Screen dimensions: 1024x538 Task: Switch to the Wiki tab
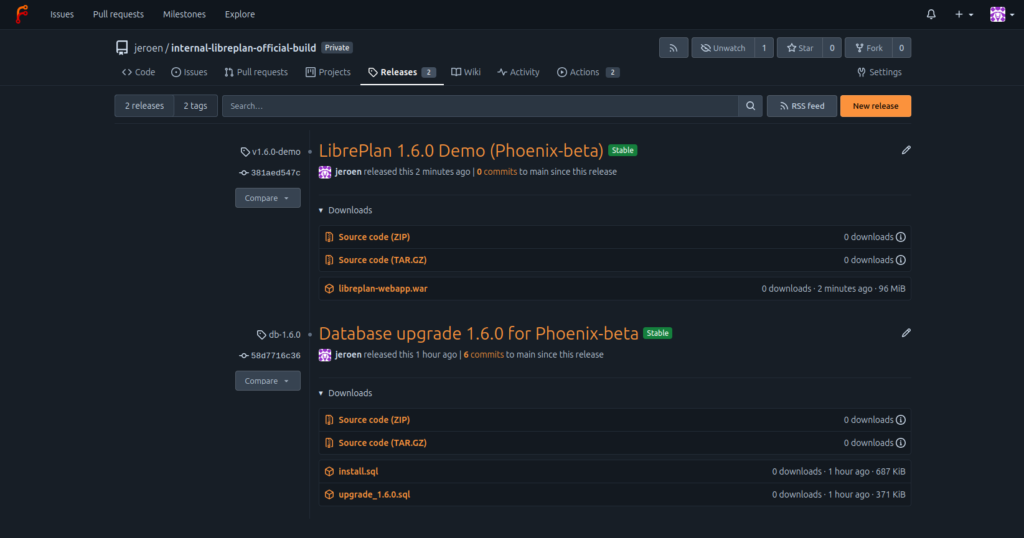coord(466,72)
